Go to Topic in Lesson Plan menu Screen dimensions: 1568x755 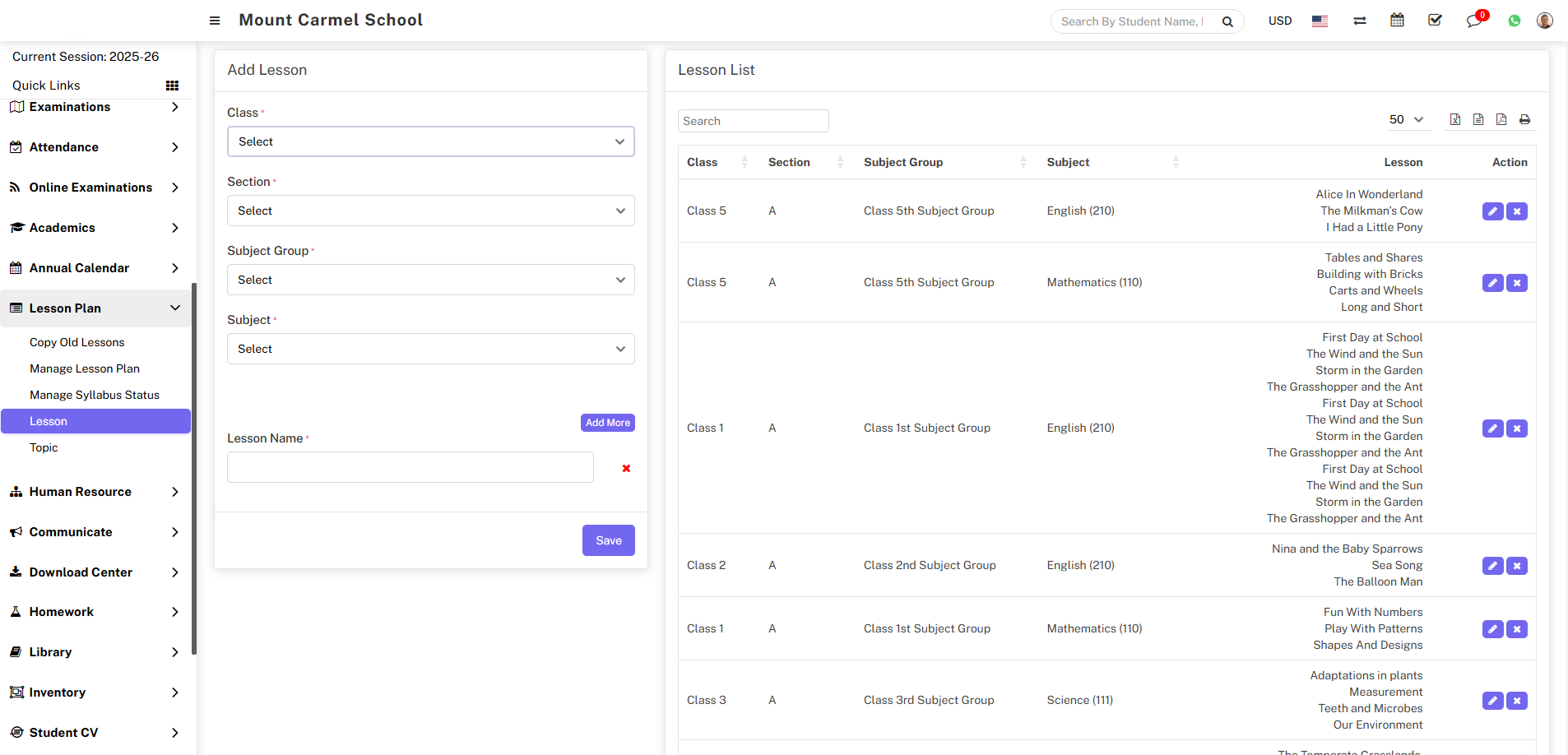pos(44,447)
